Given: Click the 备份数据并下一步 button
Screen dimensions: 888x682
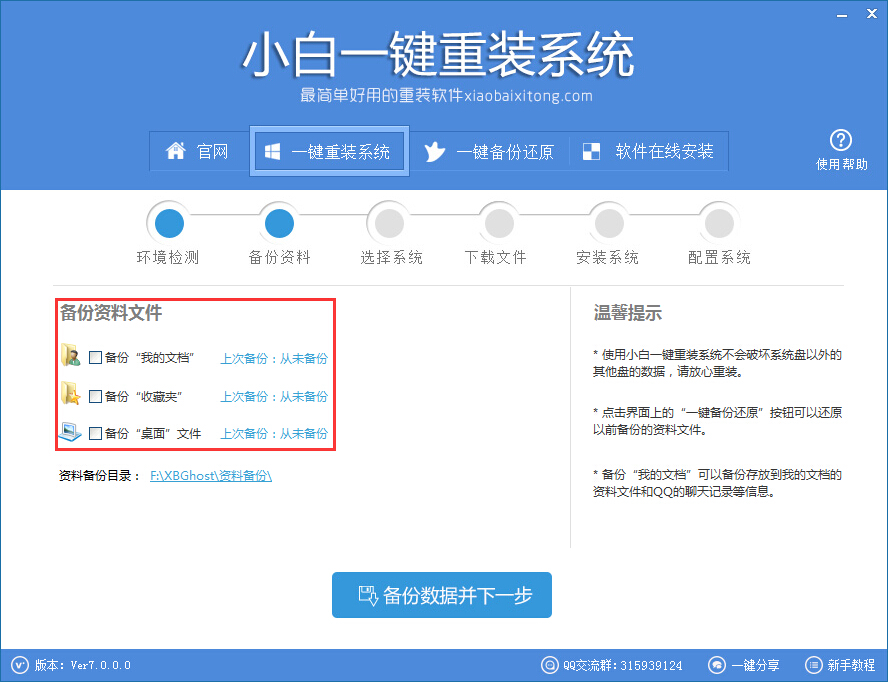Looking at the screenshot, I should pos(441,596).
